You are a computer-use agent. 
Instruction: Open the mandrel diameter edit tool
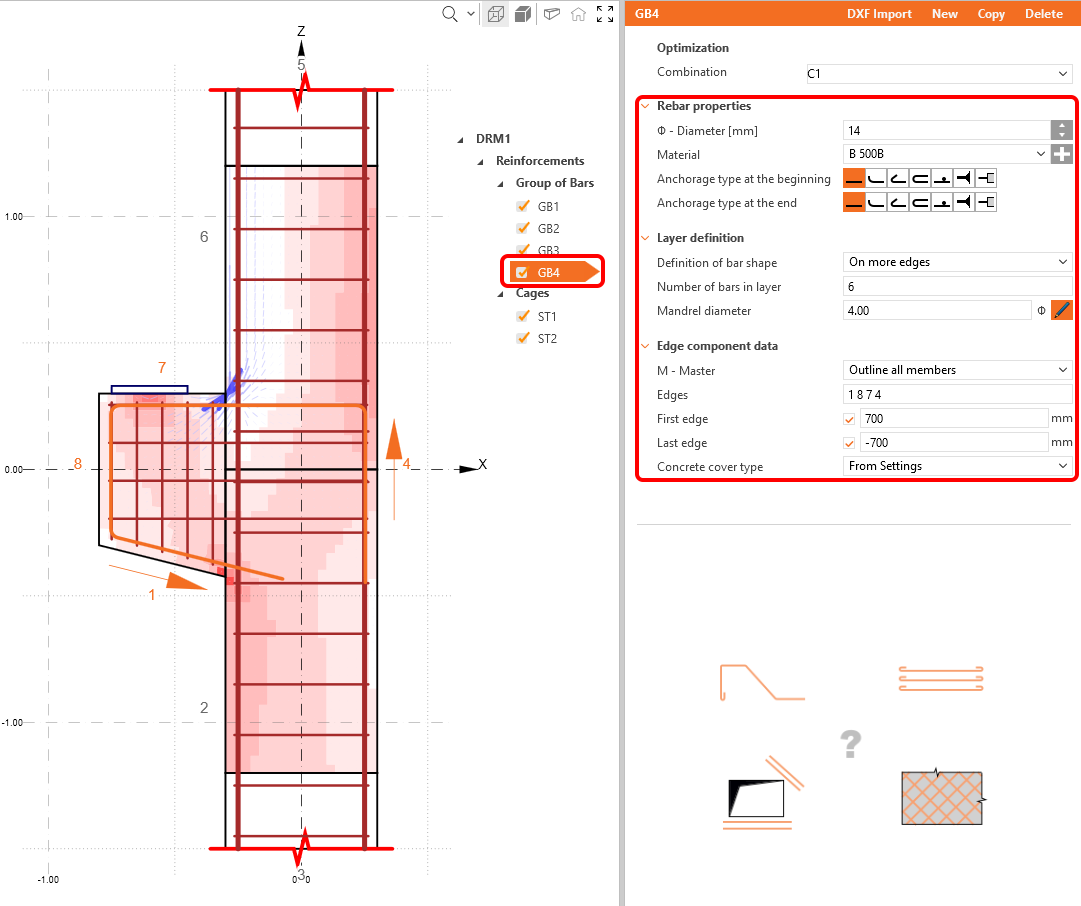pyautogui.click(x=1061, y=310)
